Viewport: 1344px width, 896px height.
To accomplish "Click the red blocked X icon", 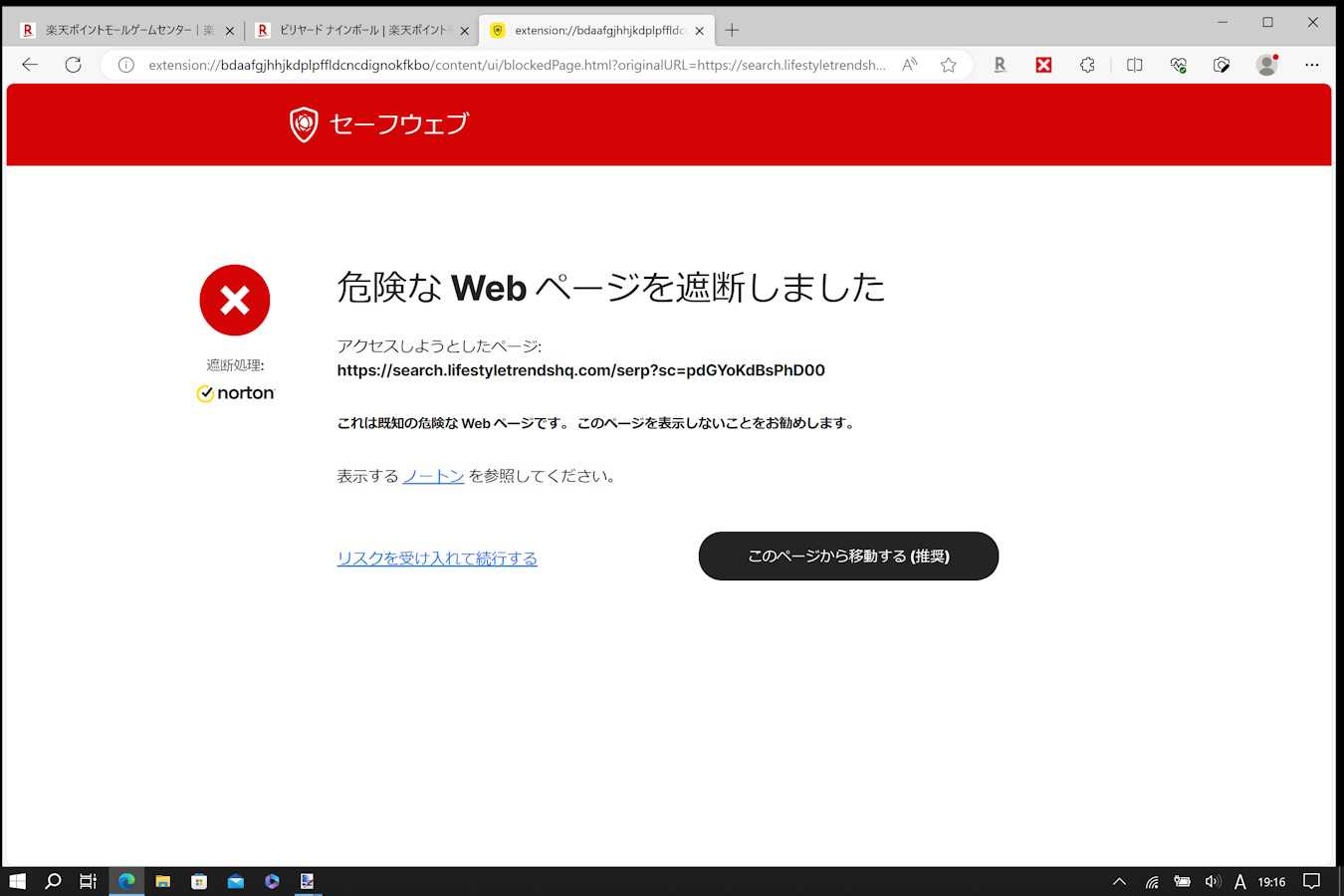I will tap(235, 300).
